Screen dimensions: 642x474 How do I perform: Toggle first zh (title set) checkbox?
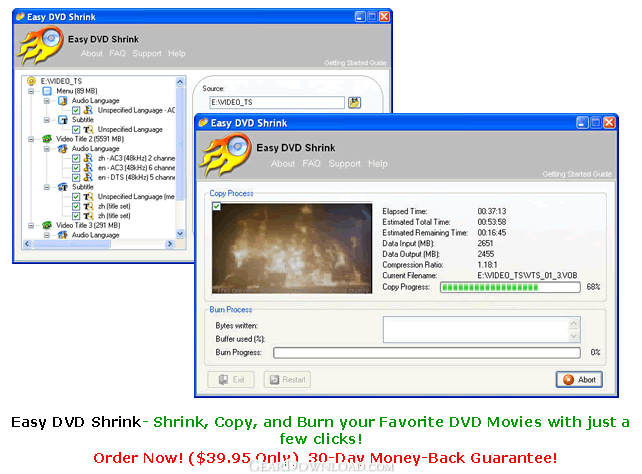pos(76,206)
